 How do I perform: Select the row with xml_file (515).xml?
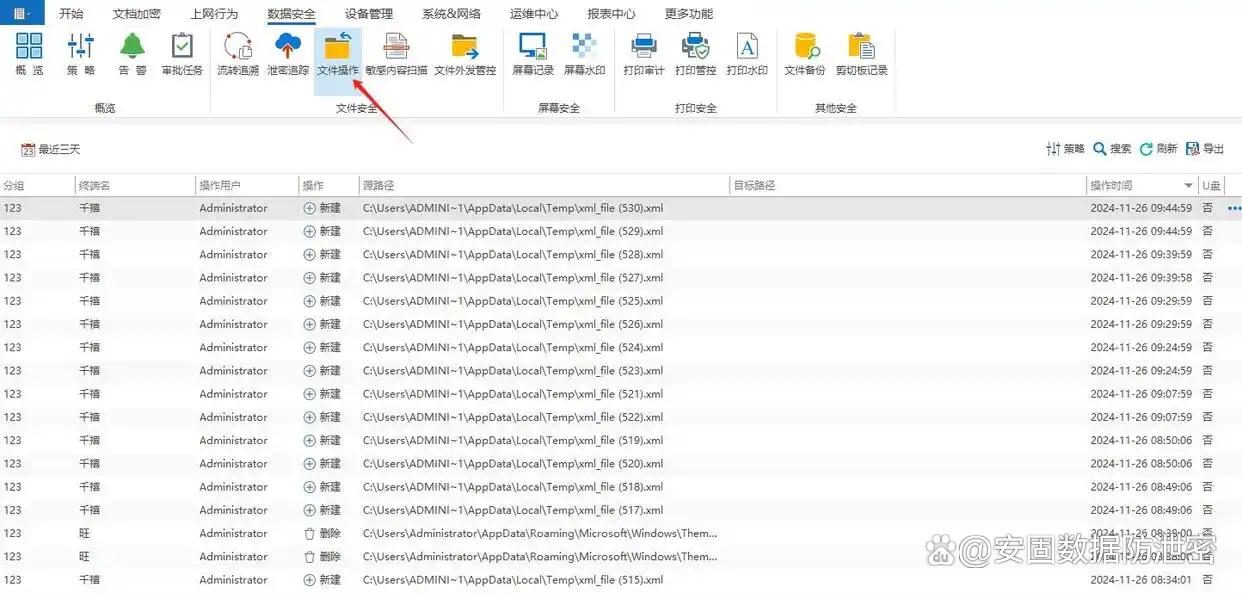[621, 580]
